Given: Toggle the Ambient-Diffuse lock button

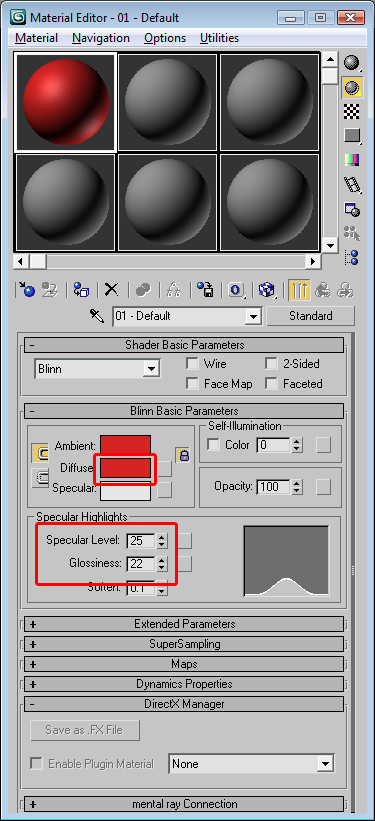Looking at the screenshot, I should [40, 453].
